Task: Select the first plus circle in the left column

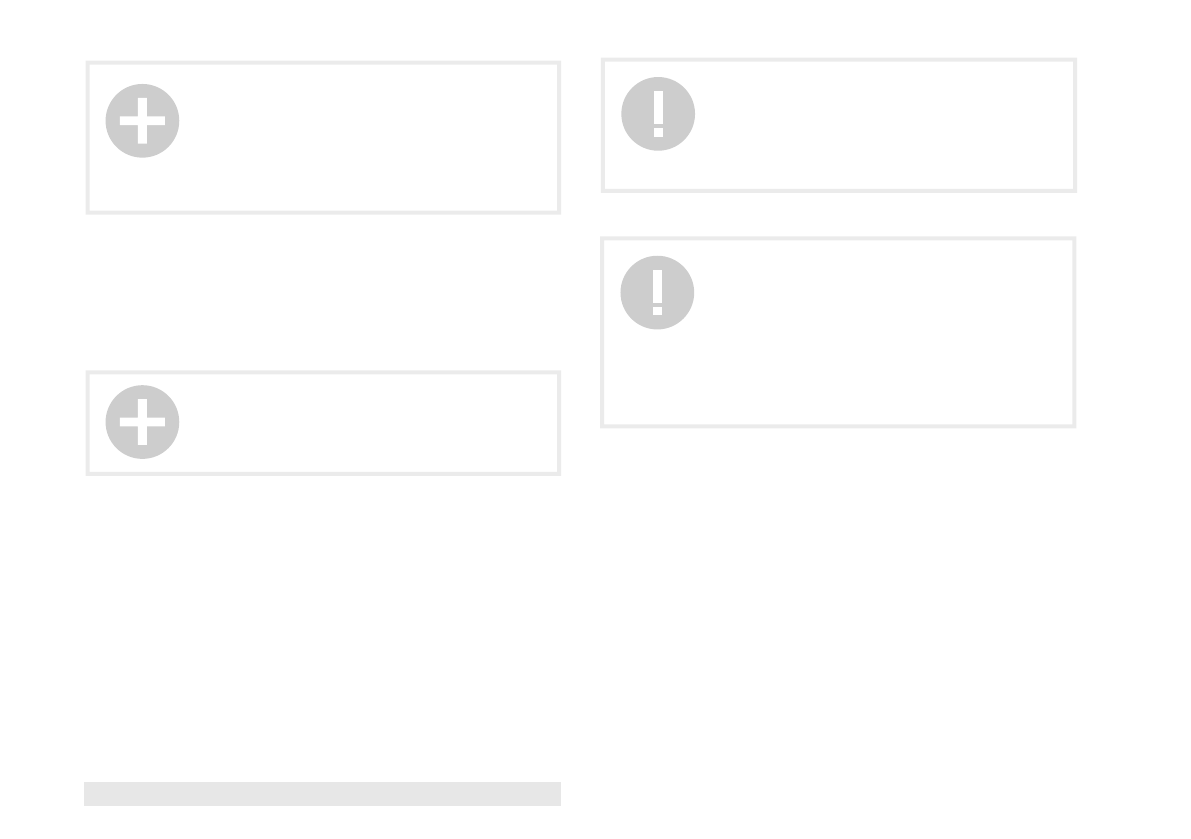Action: tap(142, 121)
